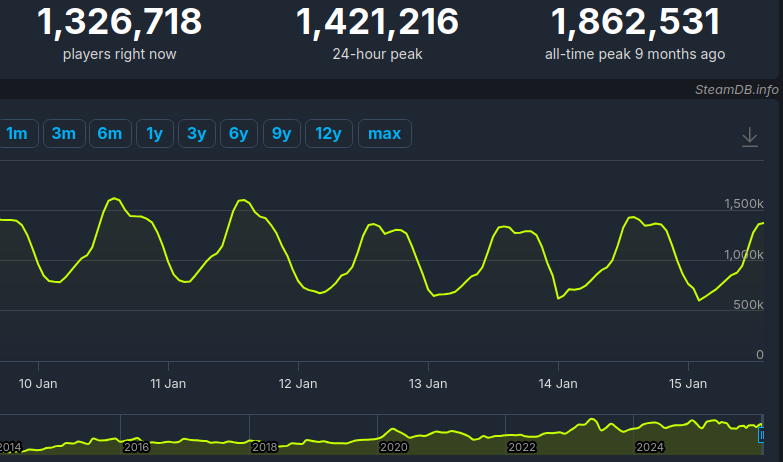Click the '24-hour peak' caption
Image resolution: width=783 pixels, height=462 pixels.
click(x=378, y=54)
